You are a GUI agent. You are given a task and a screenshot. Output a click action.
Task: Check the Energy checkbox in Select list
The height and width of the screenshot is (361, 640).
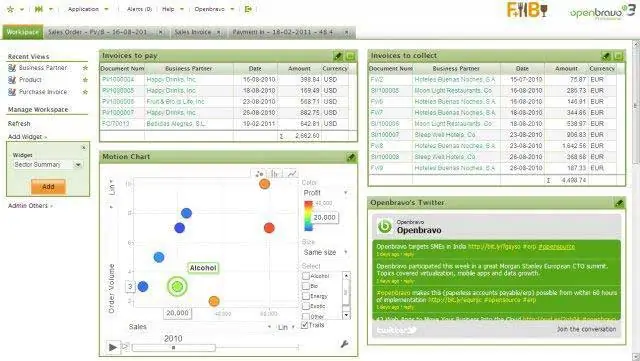click(x=306, y=296)
